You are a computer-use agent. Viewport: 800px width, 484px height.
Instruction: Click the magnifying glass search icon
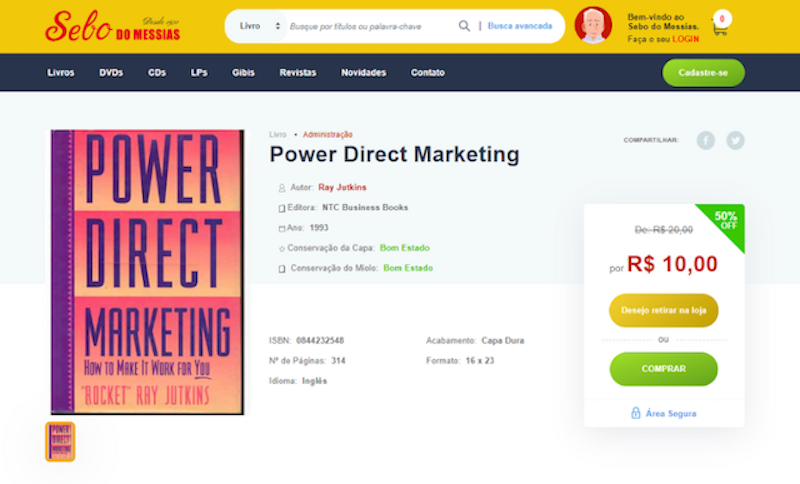464,26
